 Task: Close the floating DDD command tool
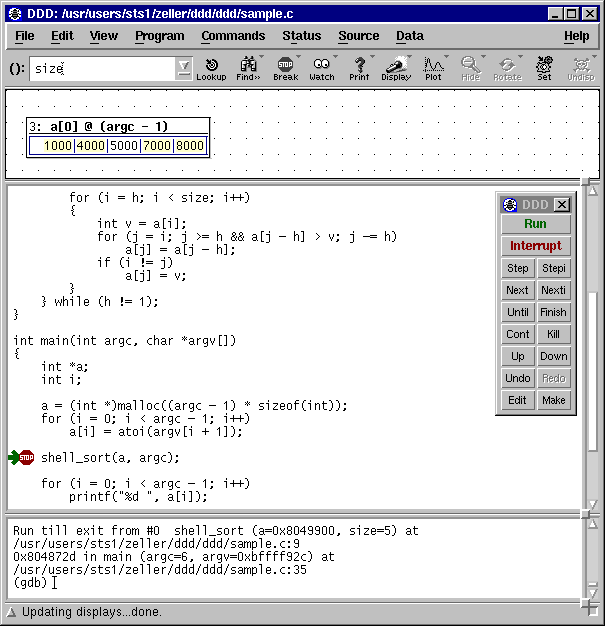click(x=562, y=205)
